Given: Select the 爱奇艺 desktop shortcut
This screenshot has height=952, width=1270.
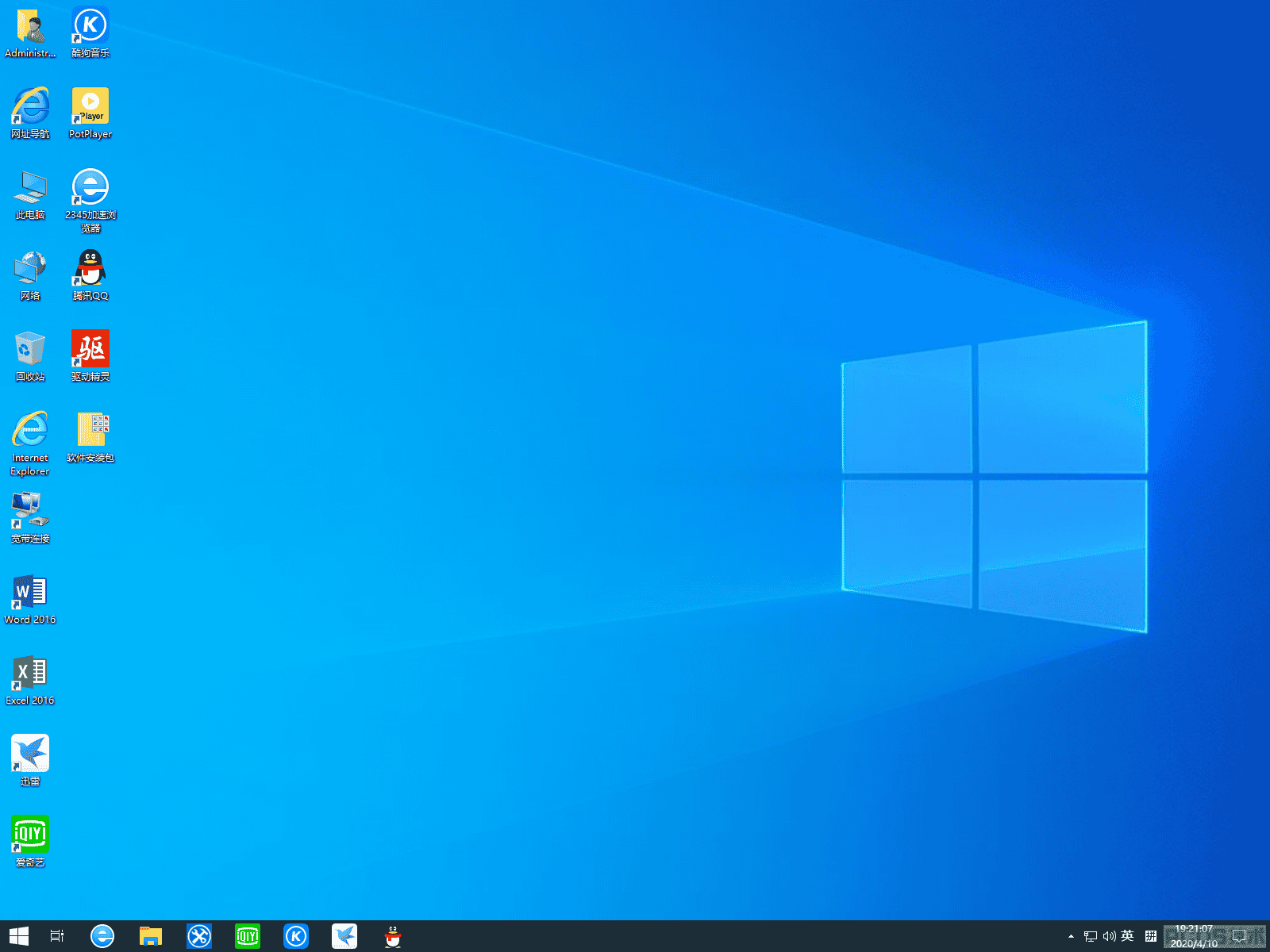Looking at the screenshot, I should click(x=30, y=843).
